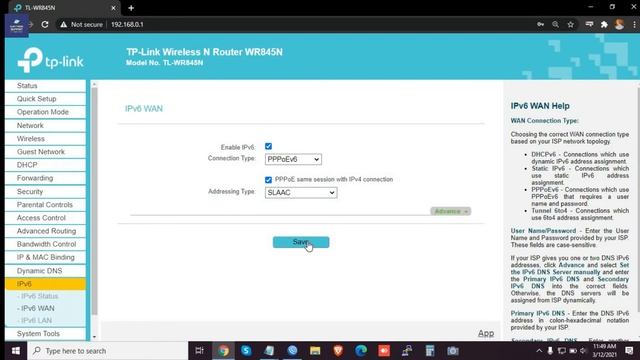Open Task View on the taskbar
The height and width of the screenshot is (360, 640).
[x=199, y=351]
